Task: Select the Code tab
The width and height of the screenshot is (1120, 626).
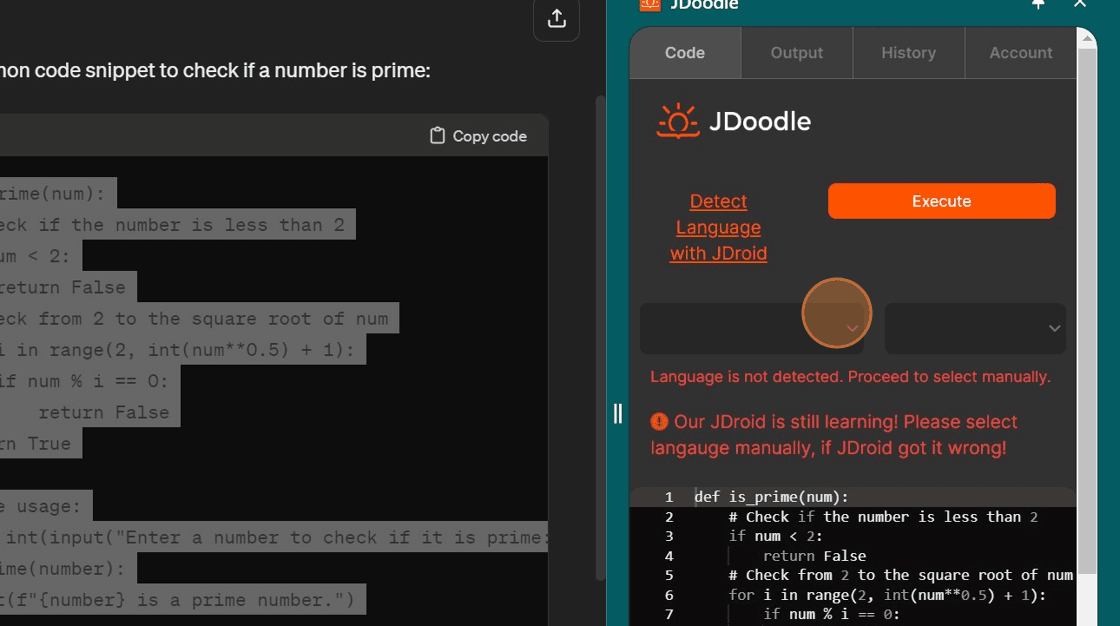Action: click(685, 52)
